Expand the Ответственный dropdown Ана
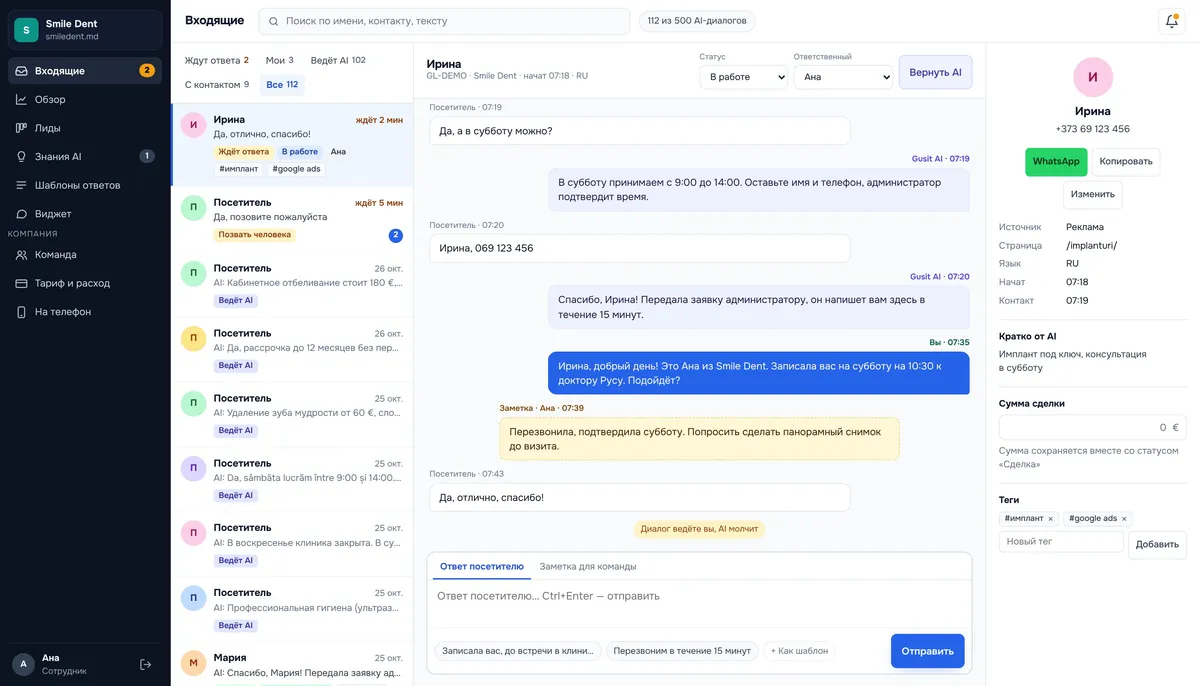The width and height of the screenshot is (1200, 686). click(x=843, y=76)
